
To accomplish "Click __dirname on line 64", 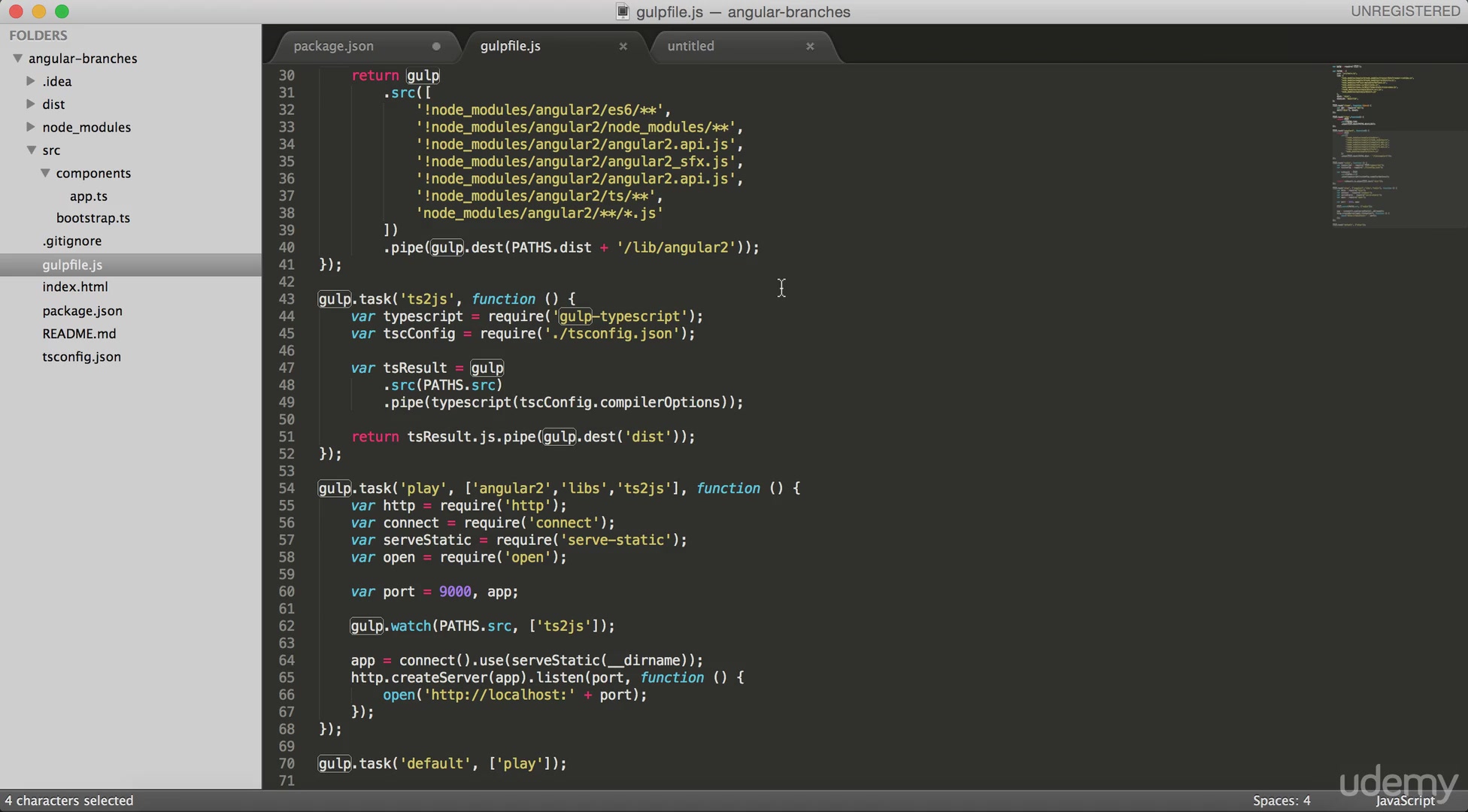I will tap(644, 661).
